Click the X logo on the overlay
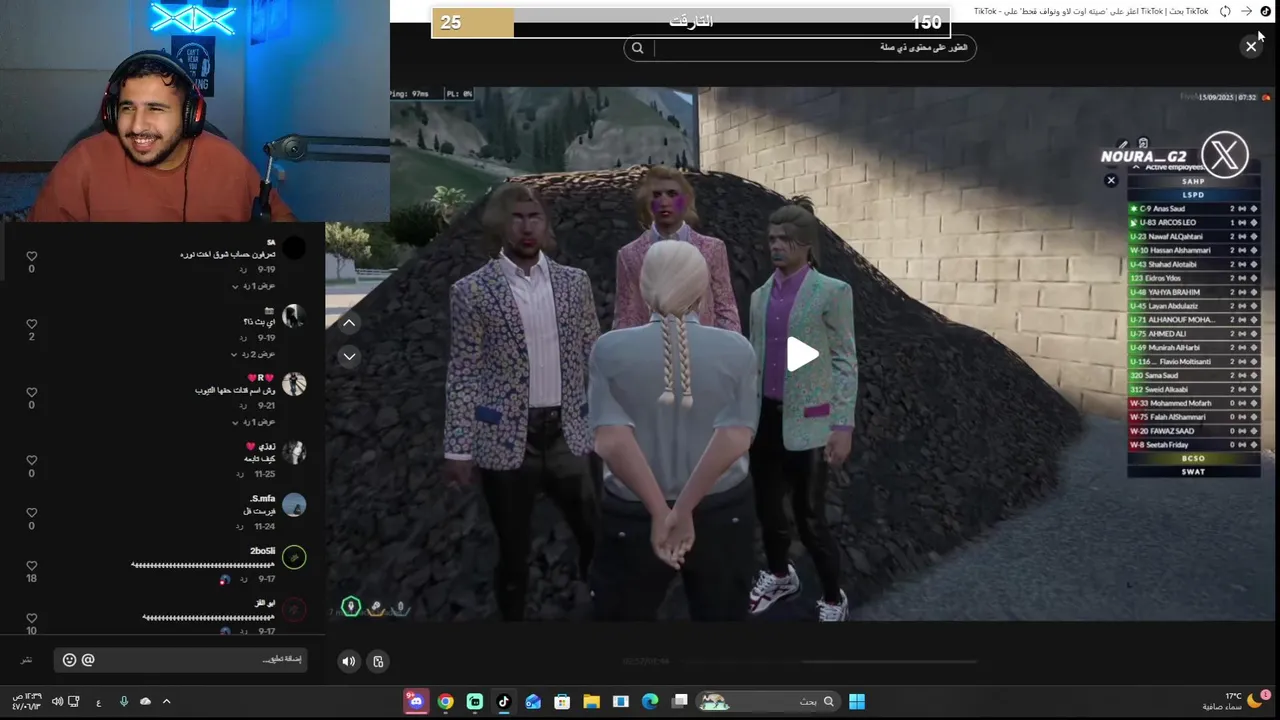This screenshot has width=1280, height=720. pos(1225,156)
